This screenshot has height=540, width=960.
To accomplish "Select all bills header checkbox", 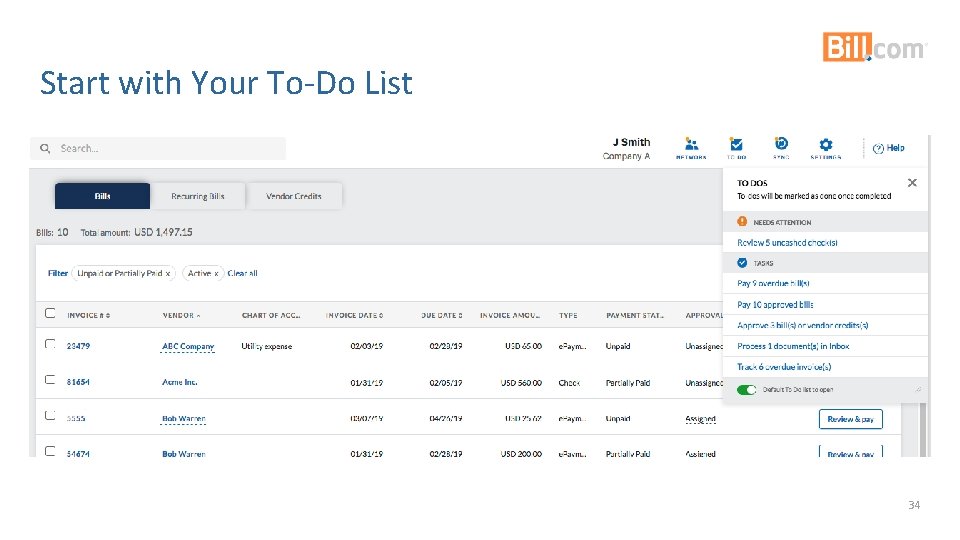I will tap(50, 313).
